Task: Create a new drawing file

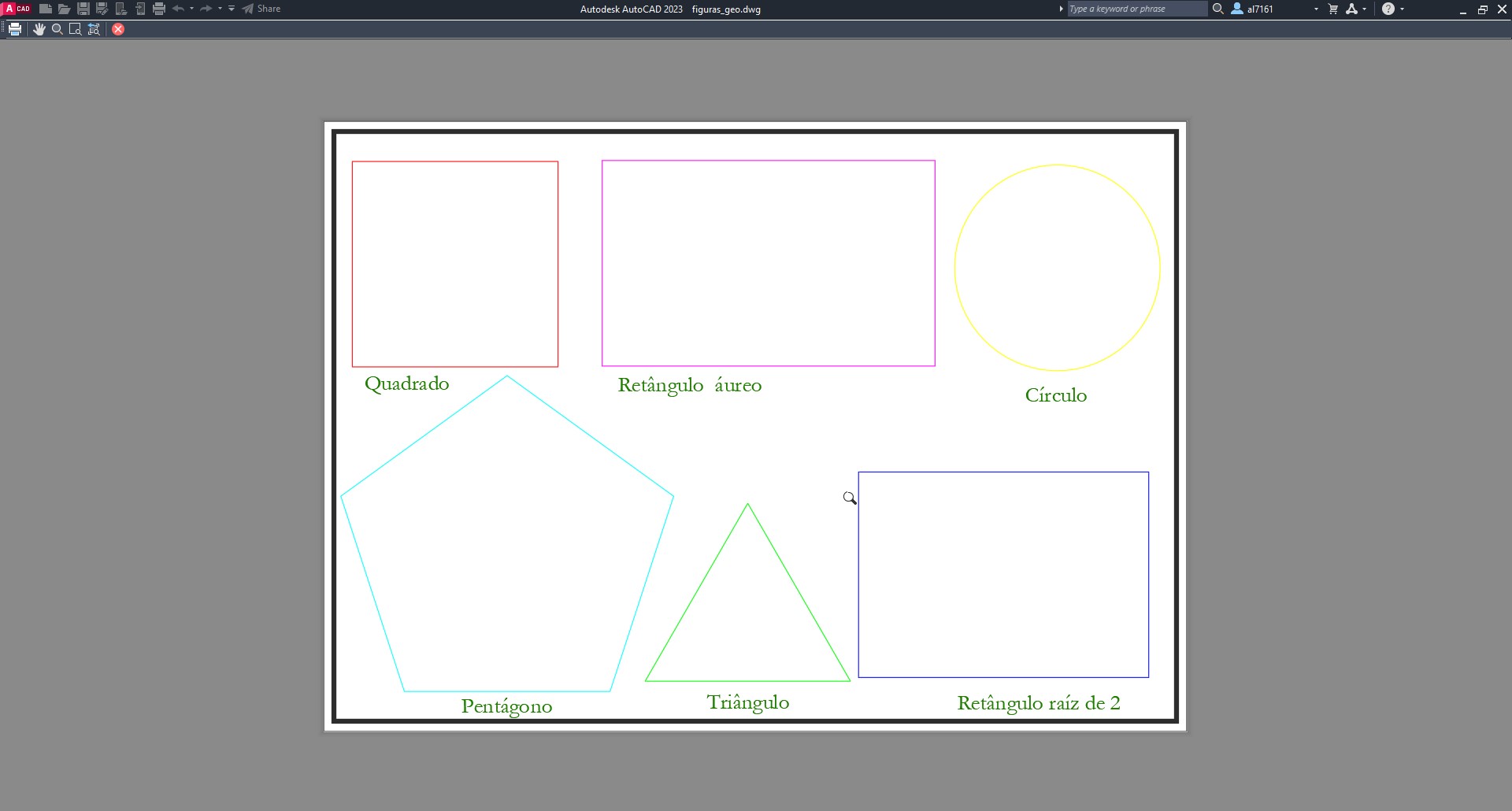Action: (46, 9)
